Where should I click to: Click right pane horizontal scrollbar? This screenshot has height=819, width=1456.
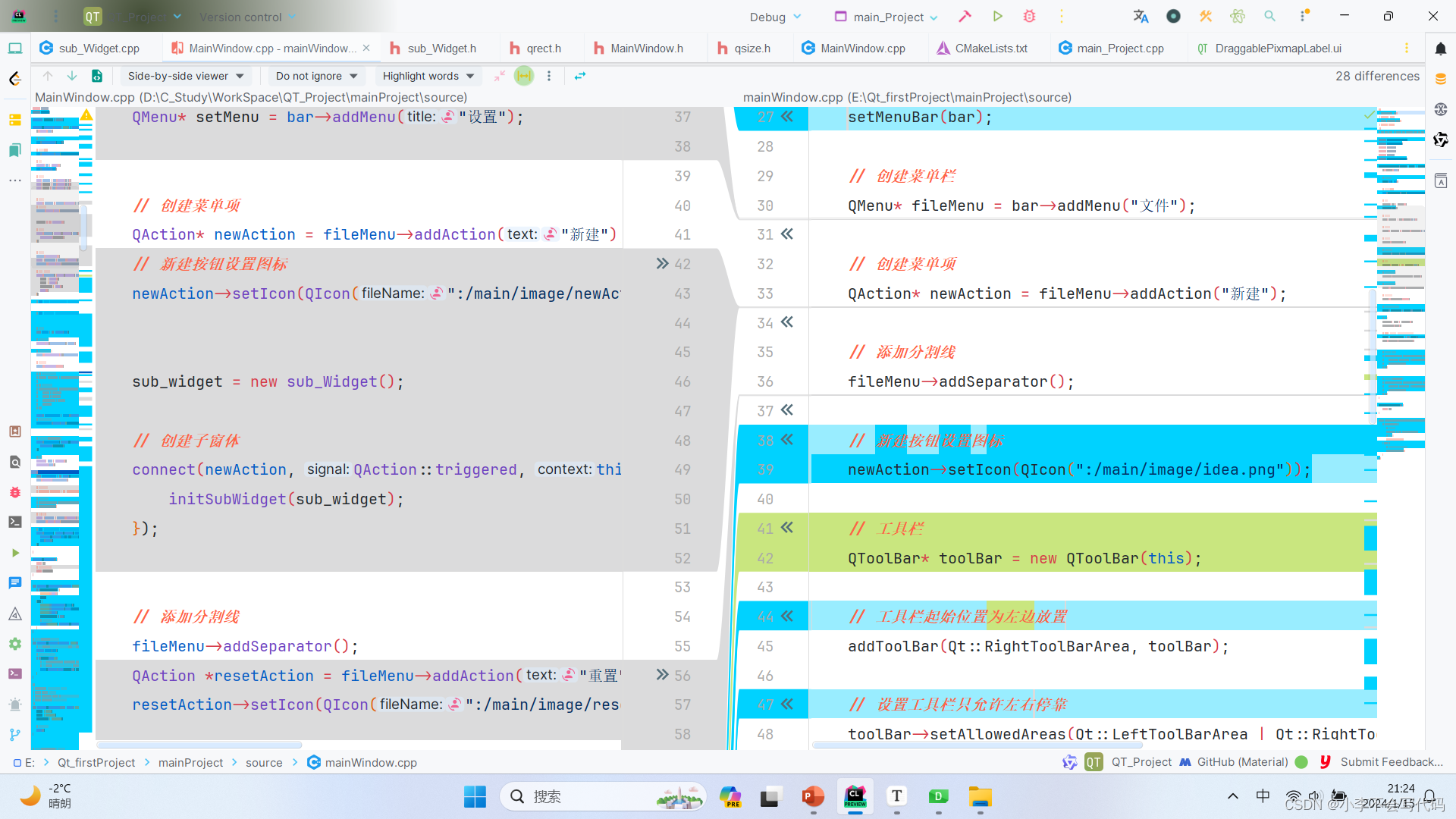click(x=978, y=745)
